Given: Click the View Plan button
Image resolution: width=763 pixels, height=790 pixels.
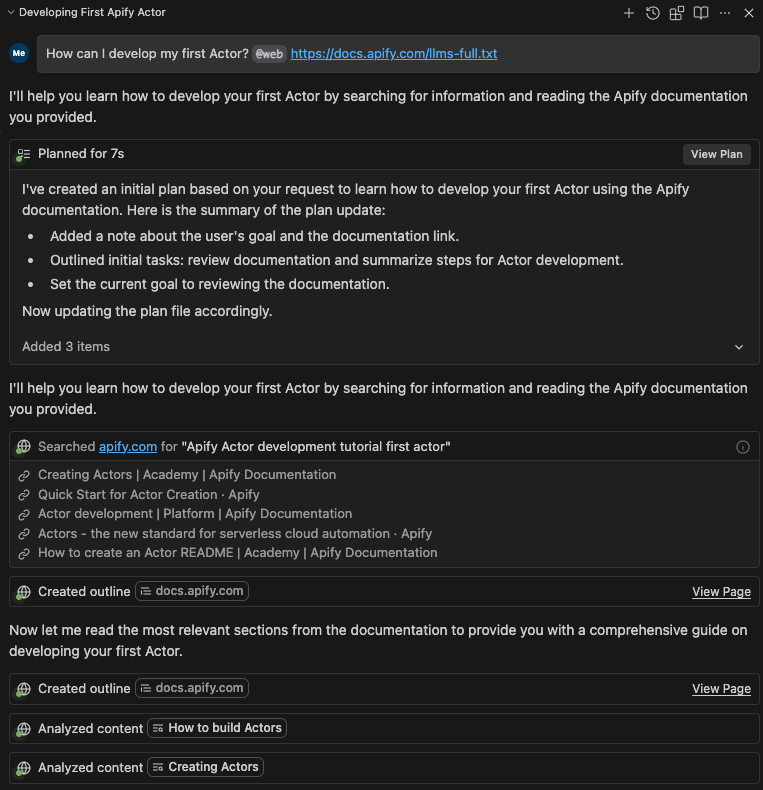Looking at the screenshot, I should click(x=716, y=154).
